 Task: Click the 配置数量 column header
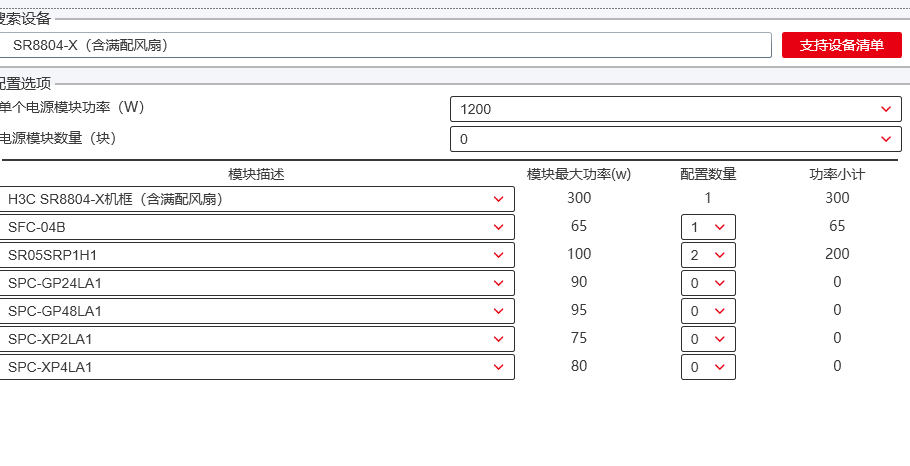tap(708, 174)
